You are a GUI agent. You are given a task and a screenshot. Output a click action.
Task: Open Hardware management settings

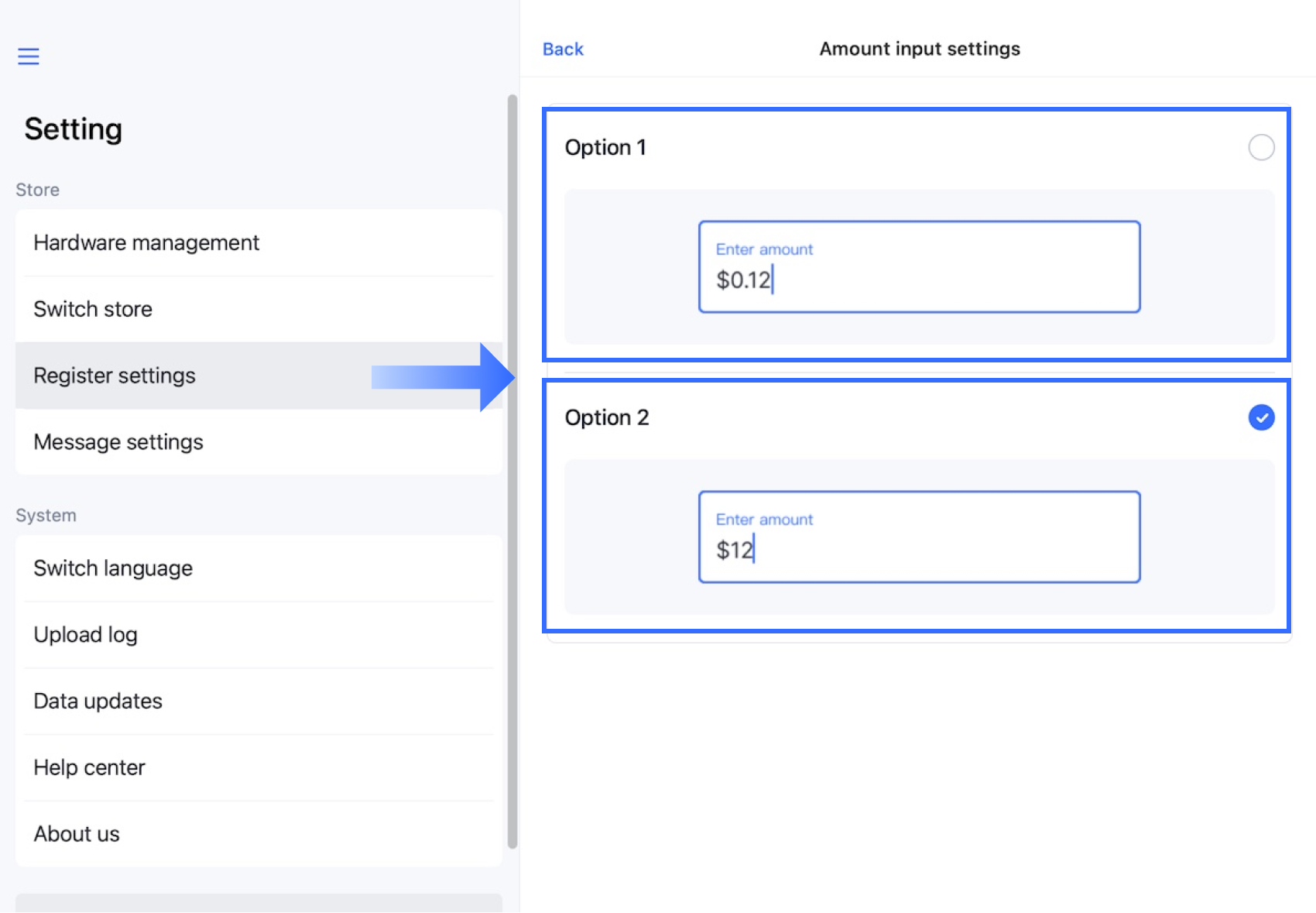(146, 243)
